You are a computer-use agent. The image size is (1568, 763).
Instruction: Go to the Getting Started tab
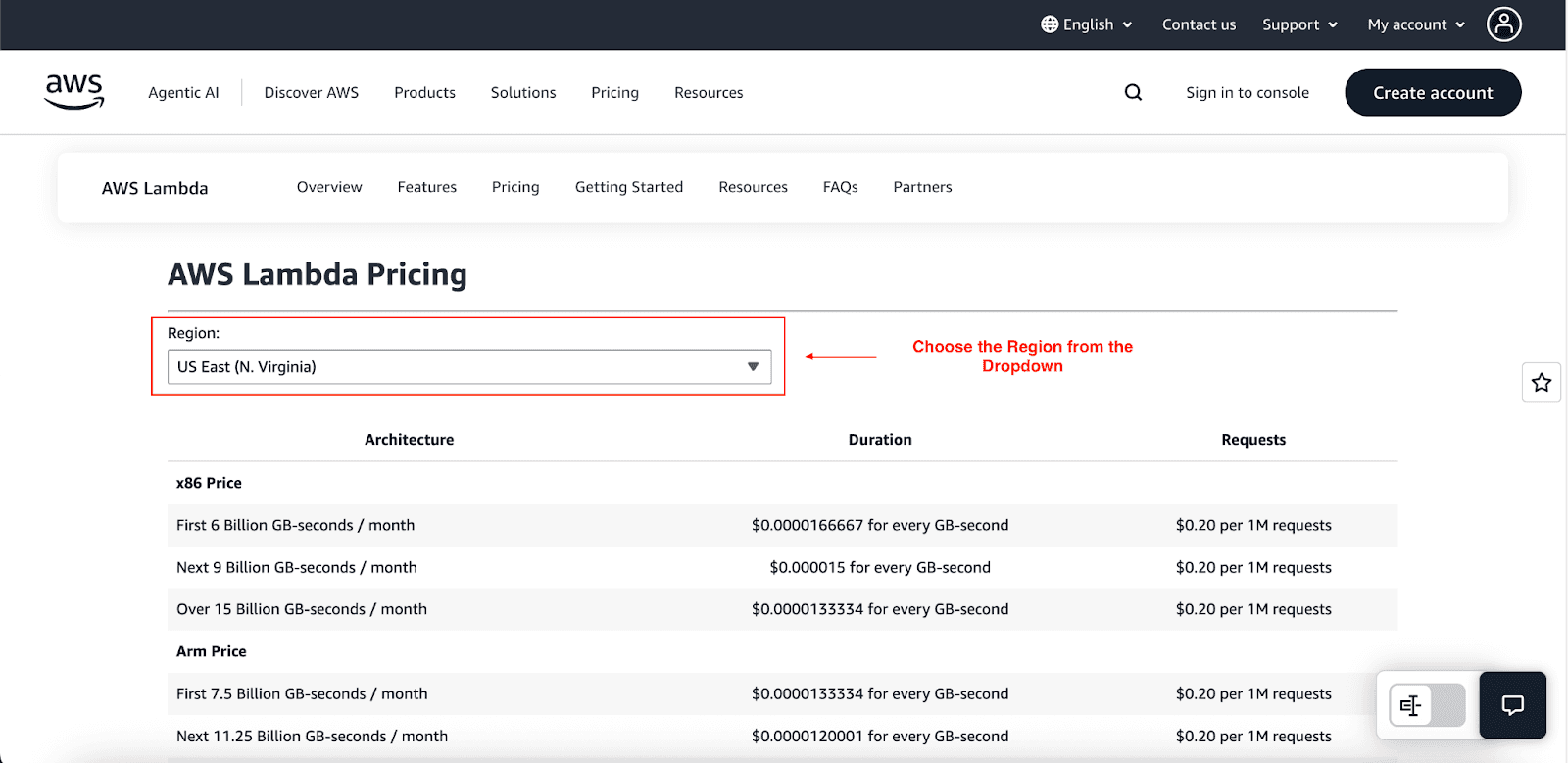[629, 187]
